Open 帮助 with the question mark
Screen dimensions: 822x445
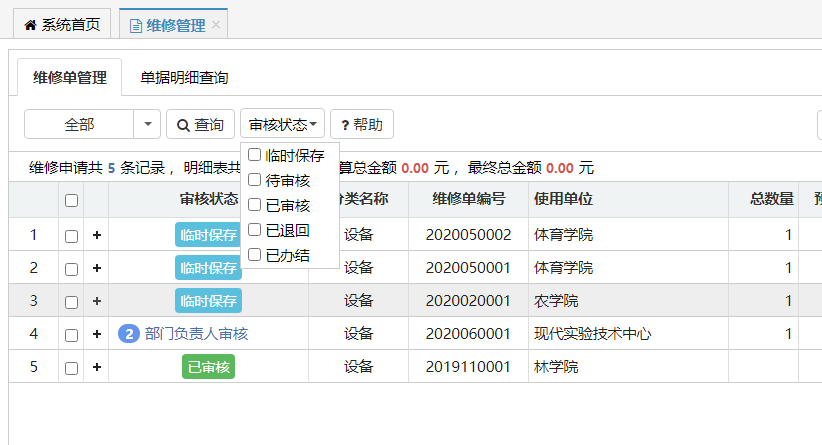[361, 125]
